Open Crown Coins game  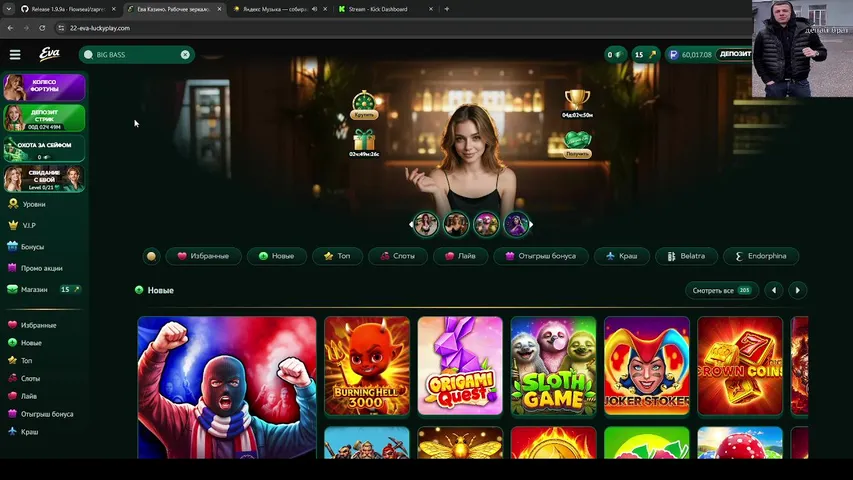coord(740,366)
